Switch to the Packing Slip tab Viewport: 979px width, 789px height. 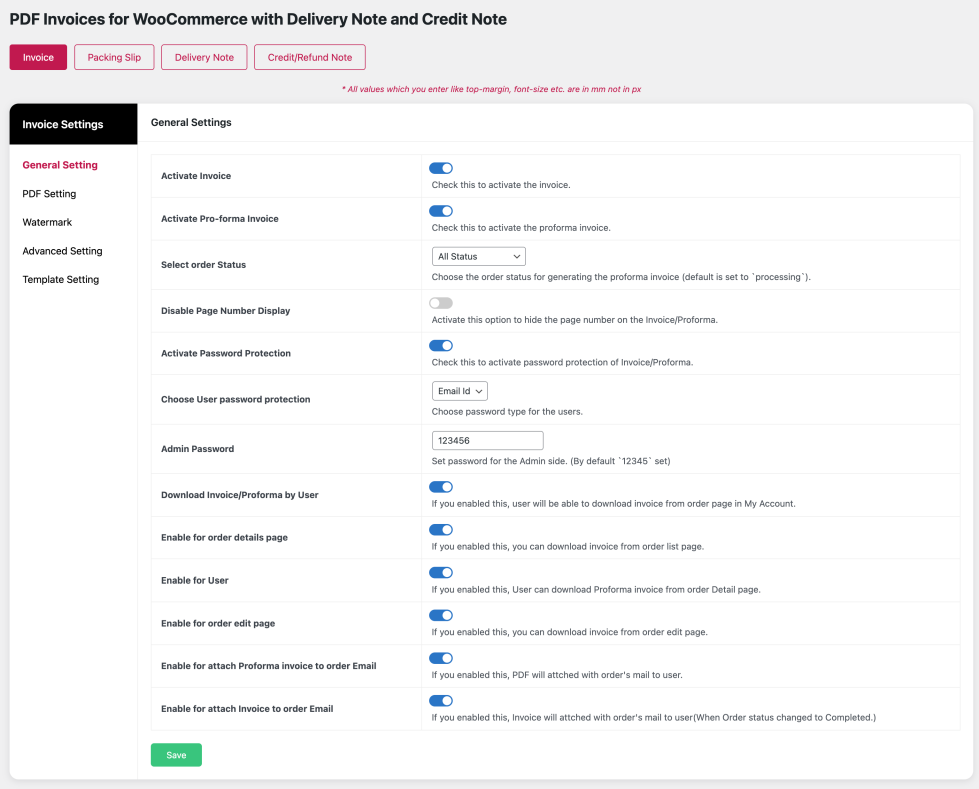tap(114, 58)
